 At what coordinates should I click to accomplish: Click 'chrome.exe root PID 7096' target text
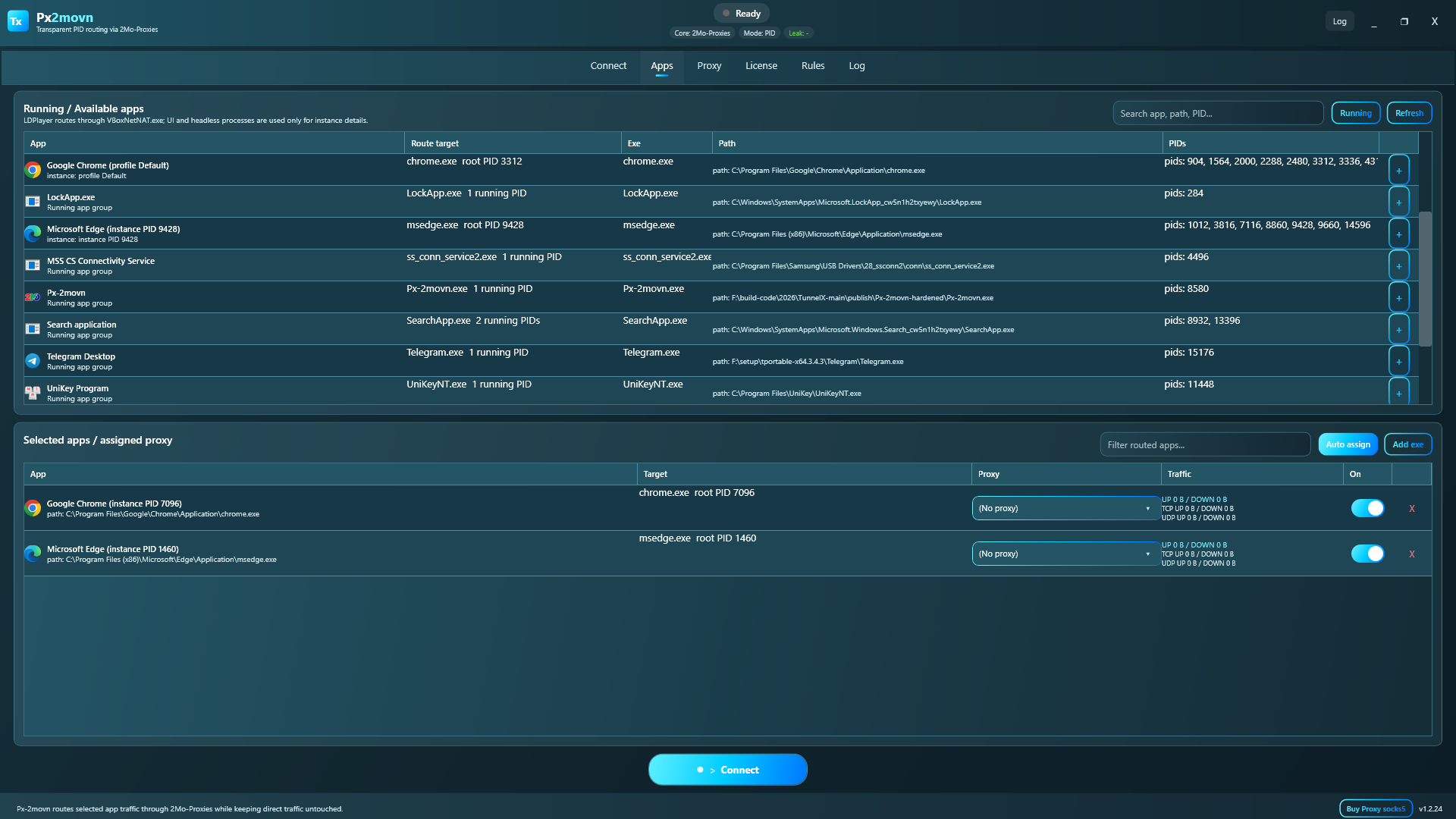[x=697, y=493]
